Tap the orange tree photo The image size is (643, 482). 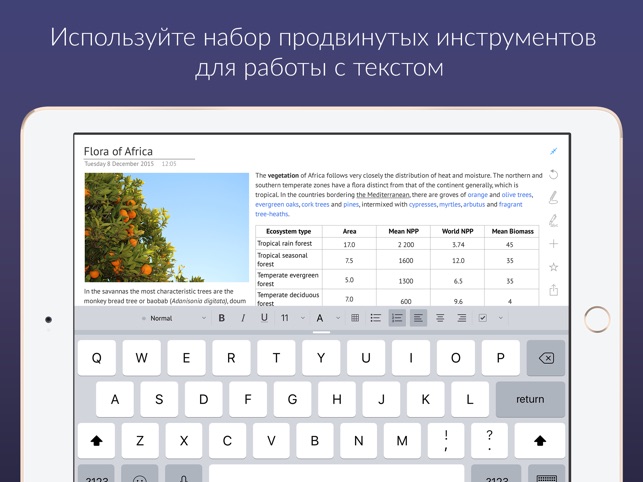[x=166, y=227]
